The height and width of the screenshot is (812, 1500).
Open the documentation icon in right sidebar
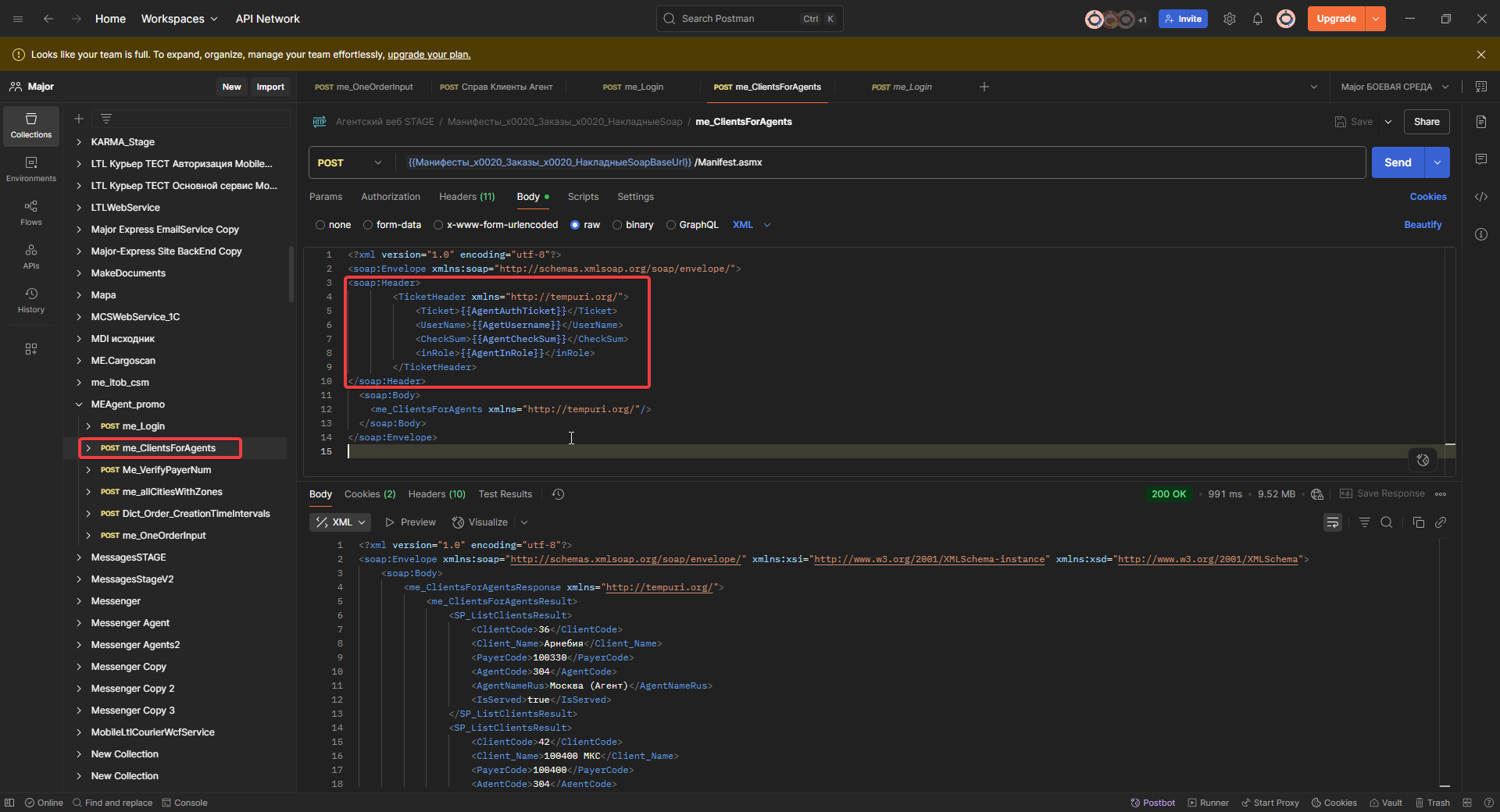coord(1481,122)
